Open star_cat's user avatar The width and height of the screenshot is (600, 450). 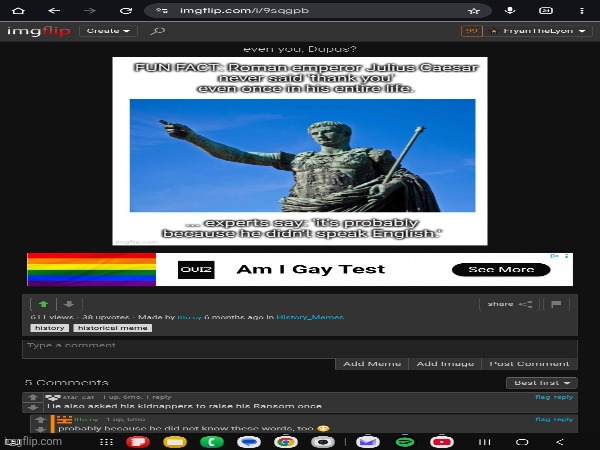coord(53,398)
